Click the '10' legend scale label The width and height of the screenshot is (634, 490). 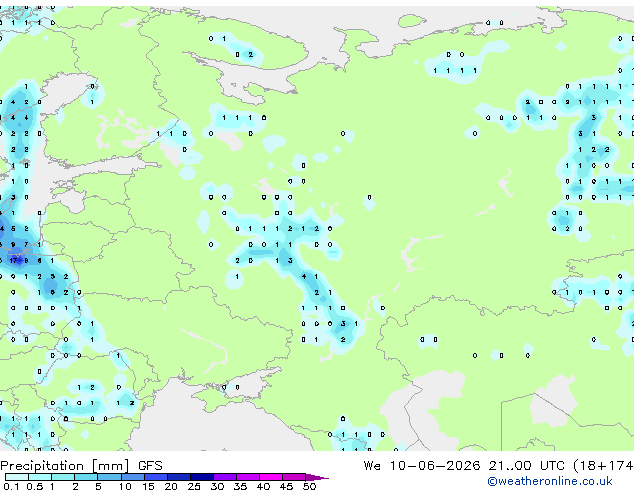125,486
